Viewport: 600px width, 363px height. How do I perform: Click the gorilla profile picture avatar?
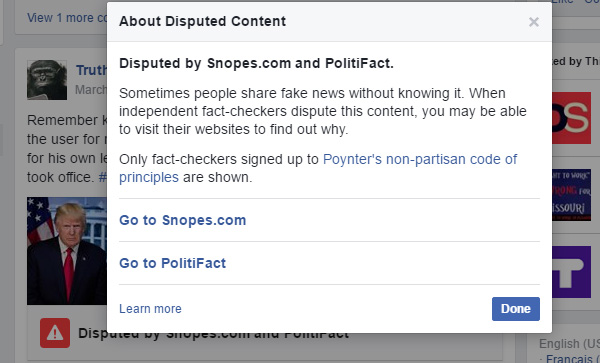47,80
